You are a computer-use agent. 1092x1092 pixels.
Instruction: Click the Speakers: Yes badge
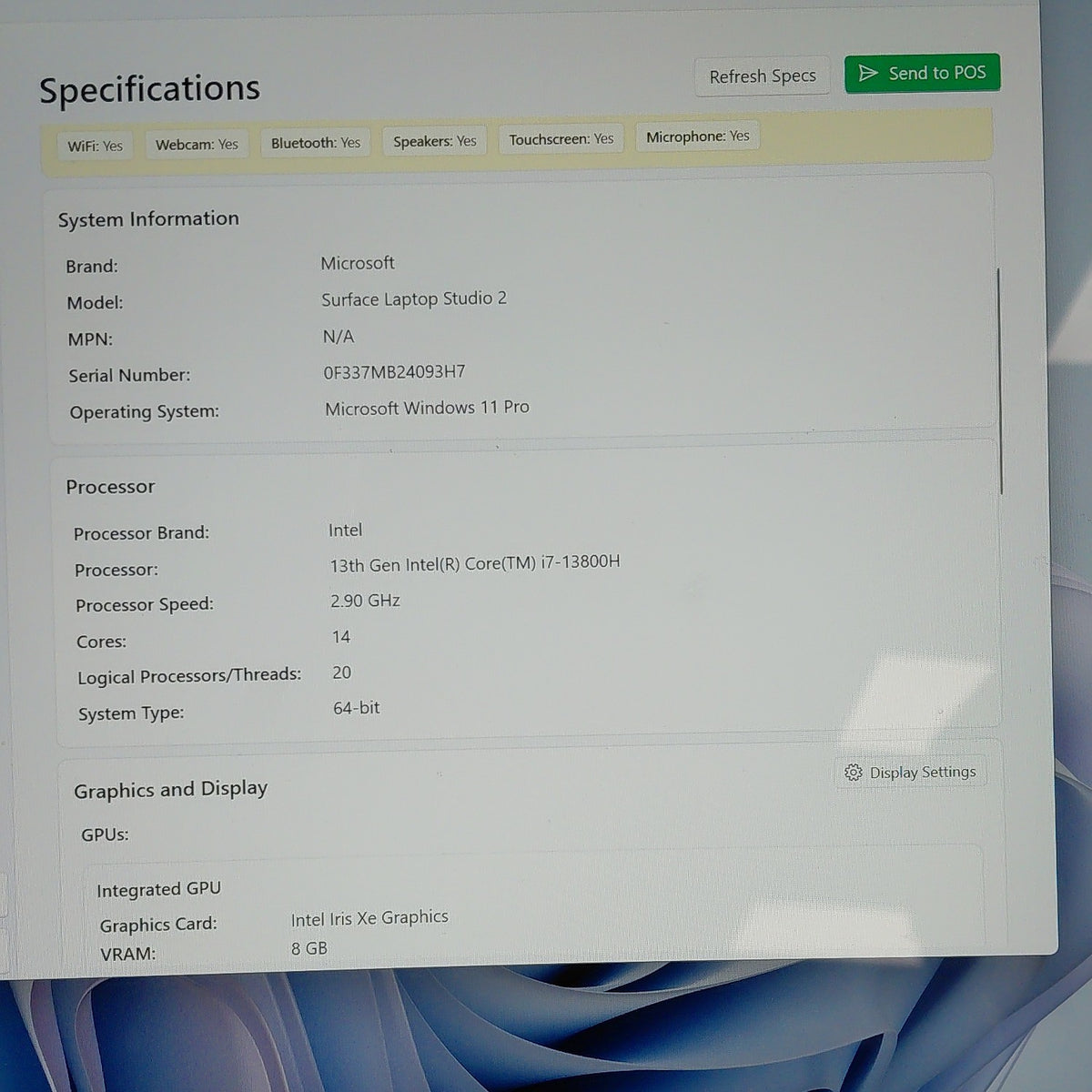[x=435, y=141]
